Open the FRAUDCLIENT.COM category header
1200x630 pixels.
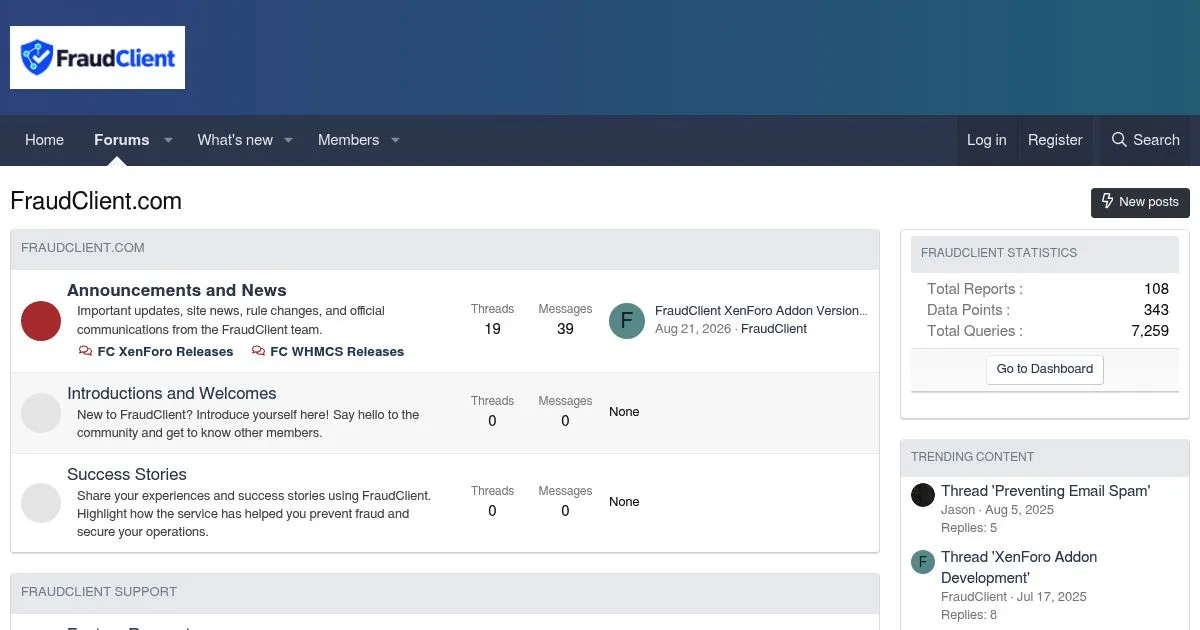83,248
